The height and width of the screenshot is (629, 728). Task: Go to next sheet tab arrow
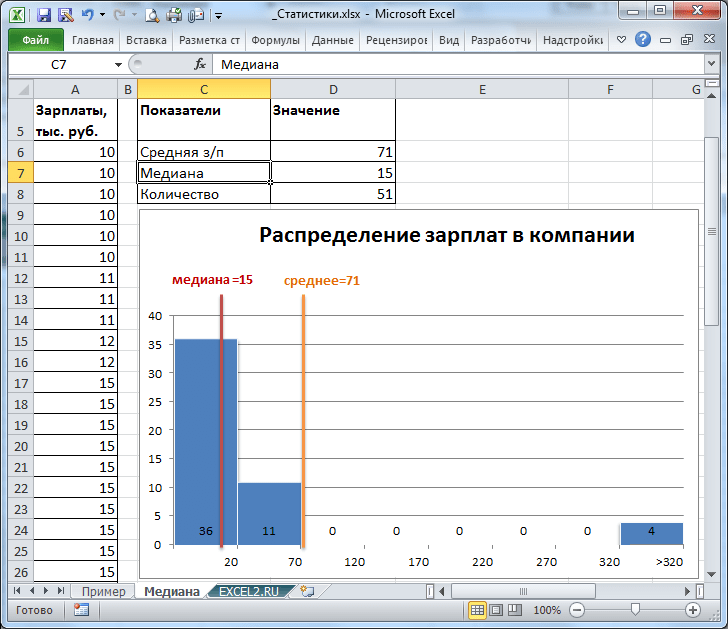pos(46,590)
